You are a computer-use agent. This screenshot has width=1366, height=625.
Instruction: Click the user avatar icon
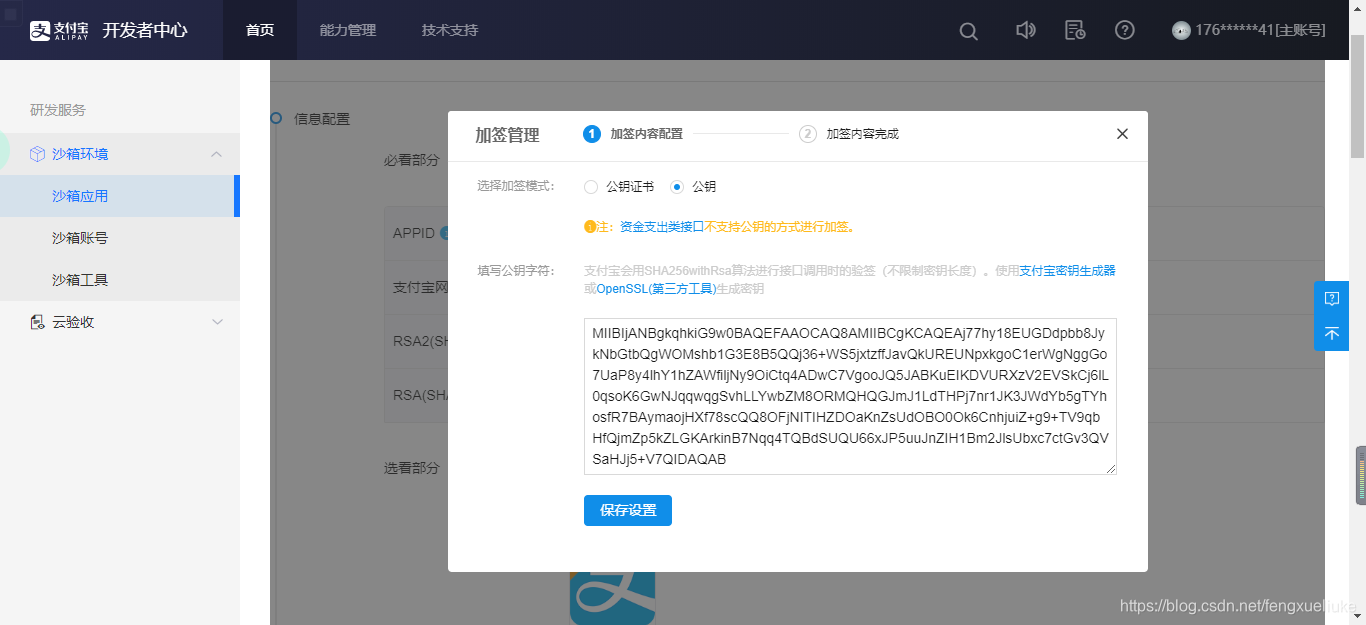click(x=1181, y=30)
